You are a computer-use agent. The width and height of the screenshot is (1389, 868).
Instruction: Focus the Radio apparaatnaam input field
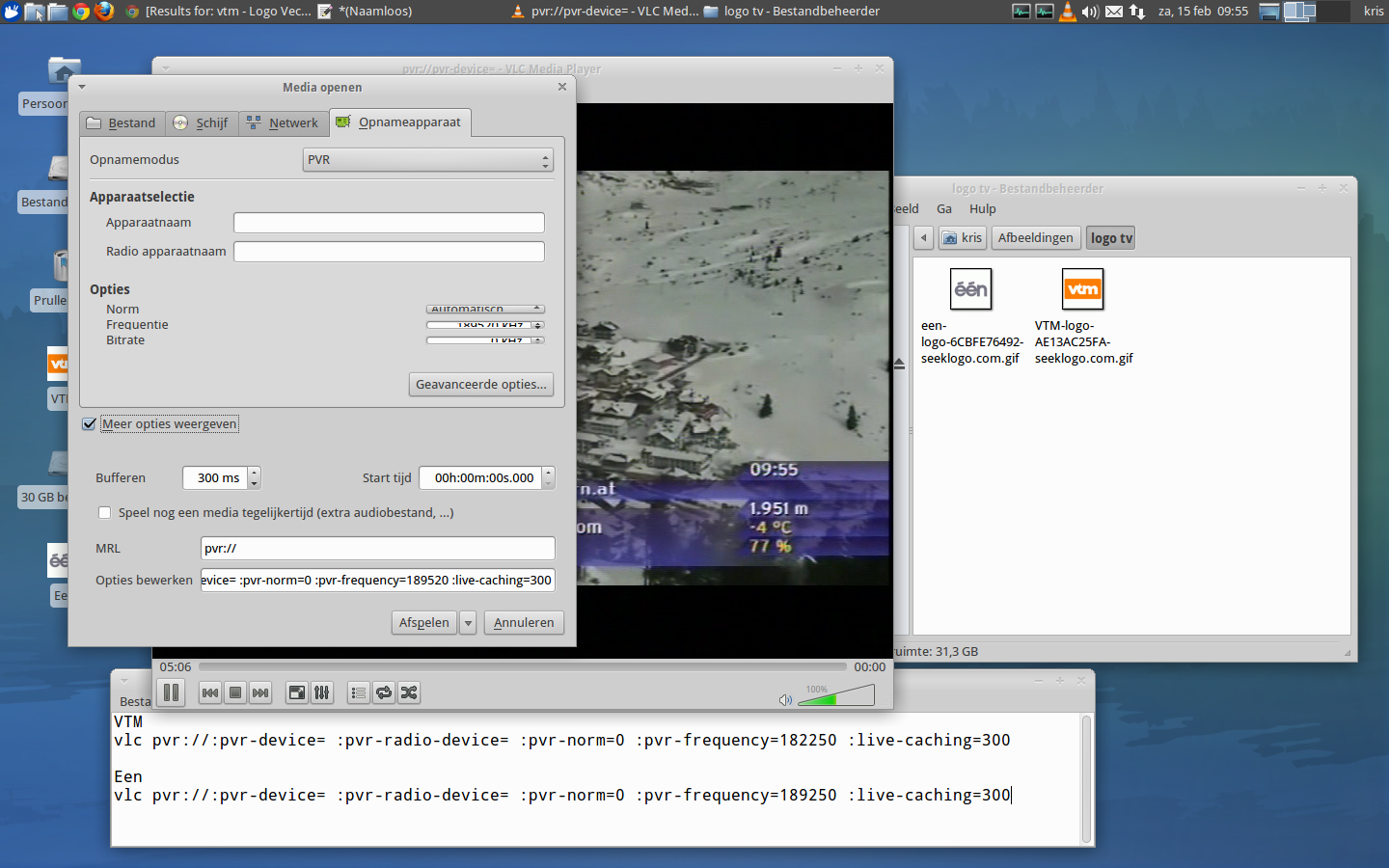(x=389, y=252)
